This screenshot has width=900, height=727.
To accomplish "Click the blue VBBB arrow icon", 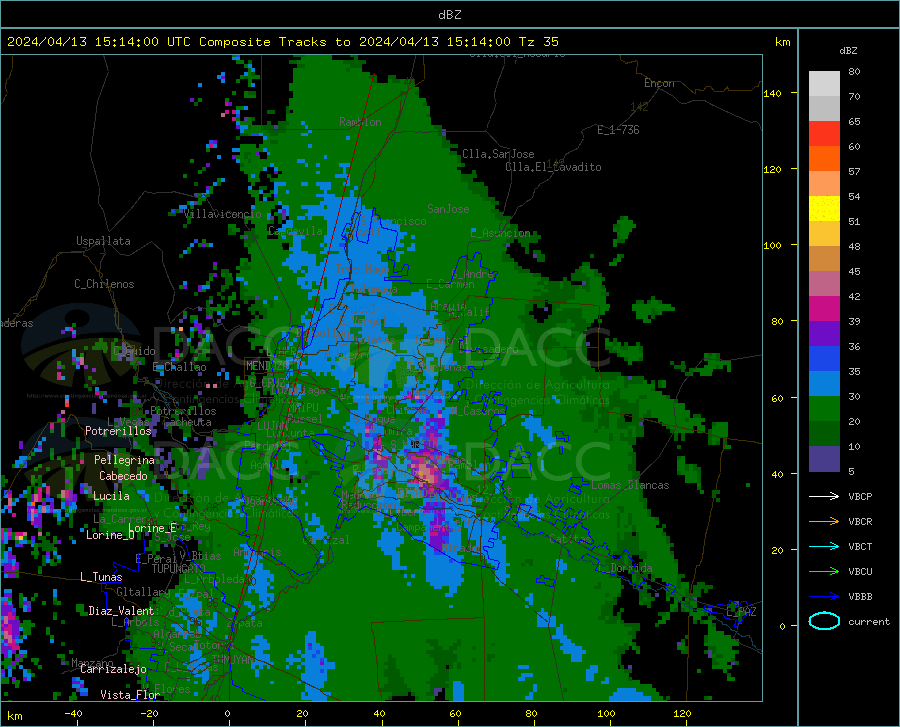I will tap(824, 597).
